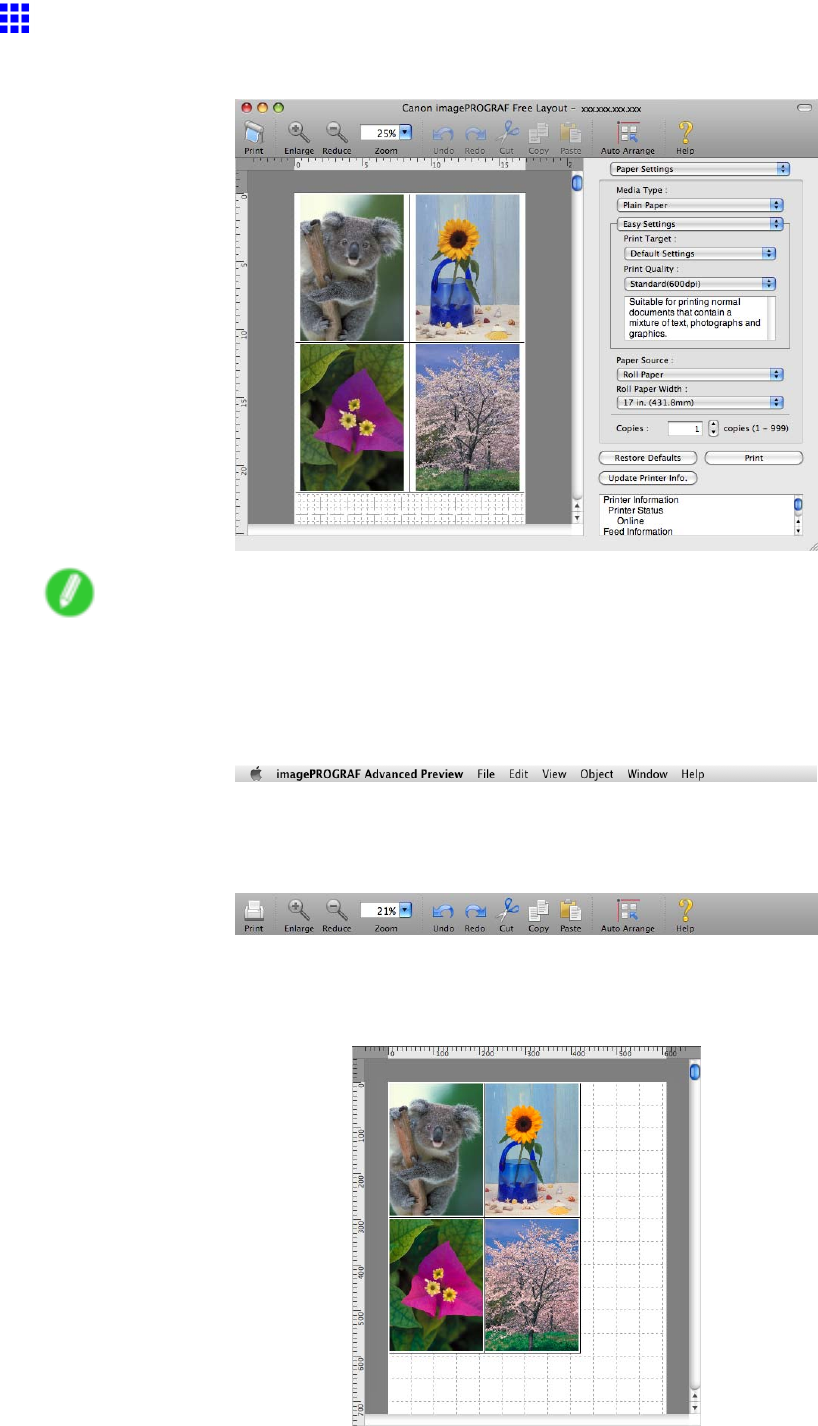Open the View menu

554,774
